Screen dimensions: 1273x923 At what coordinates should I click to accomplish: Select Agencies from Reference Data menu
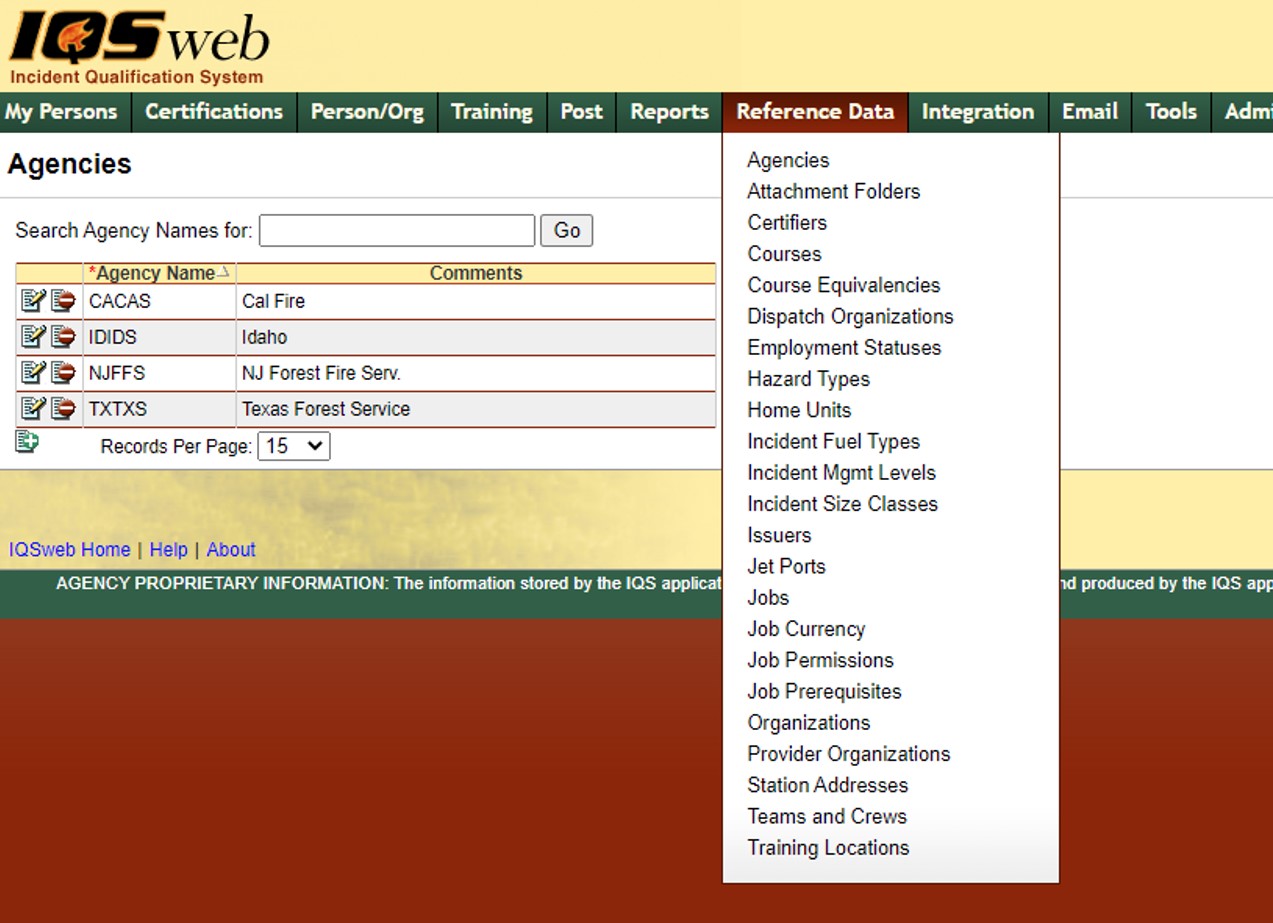coord(788,160)
